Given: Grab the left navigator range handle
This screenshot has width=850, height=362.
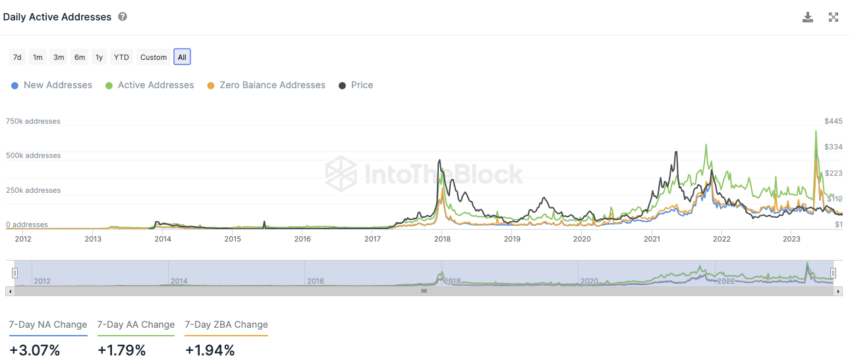Looking at the screenshot, I should [x=15, y=274].
